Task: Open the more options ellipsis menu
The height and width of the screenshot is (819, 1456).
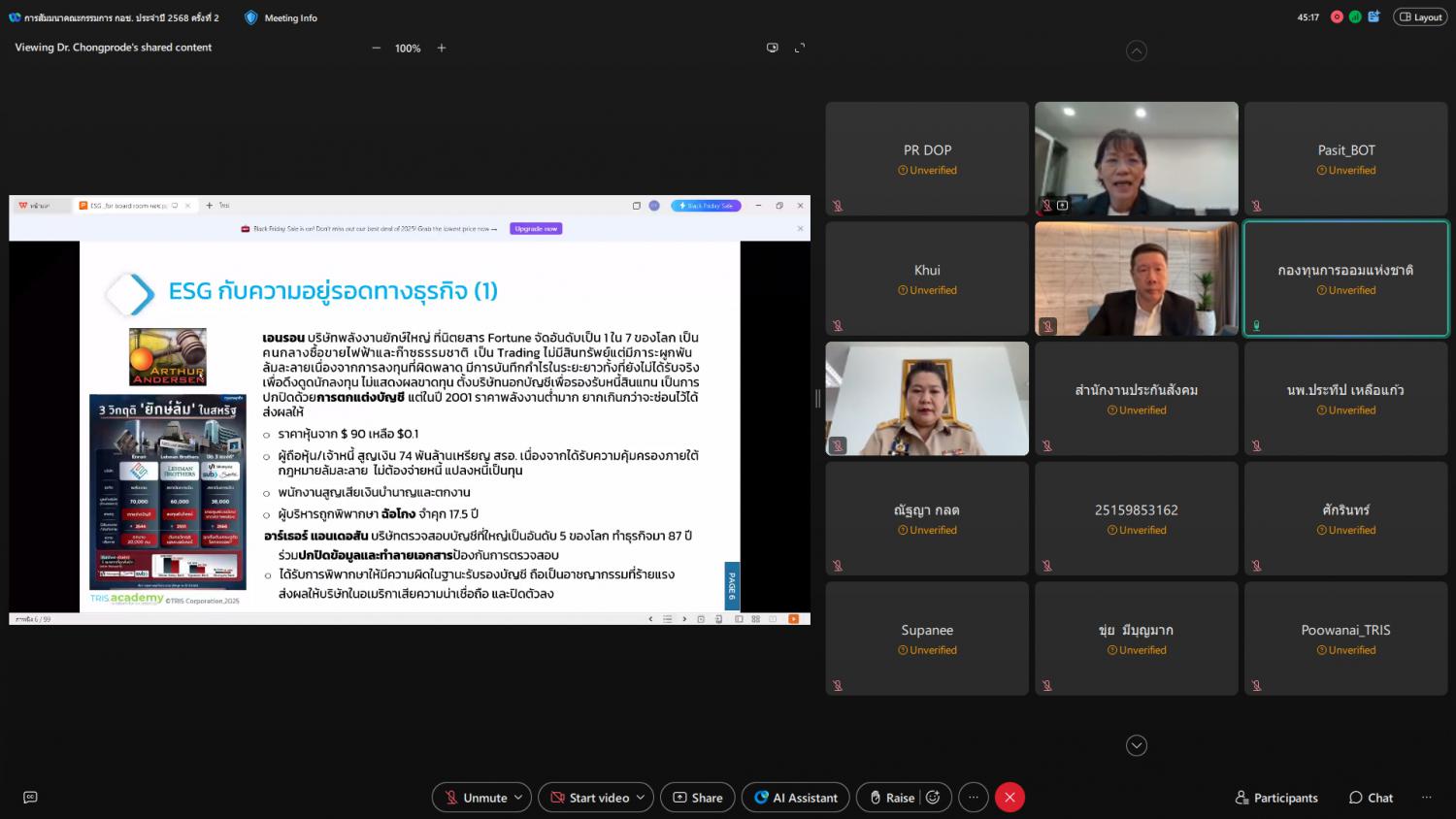Action: 974,798
